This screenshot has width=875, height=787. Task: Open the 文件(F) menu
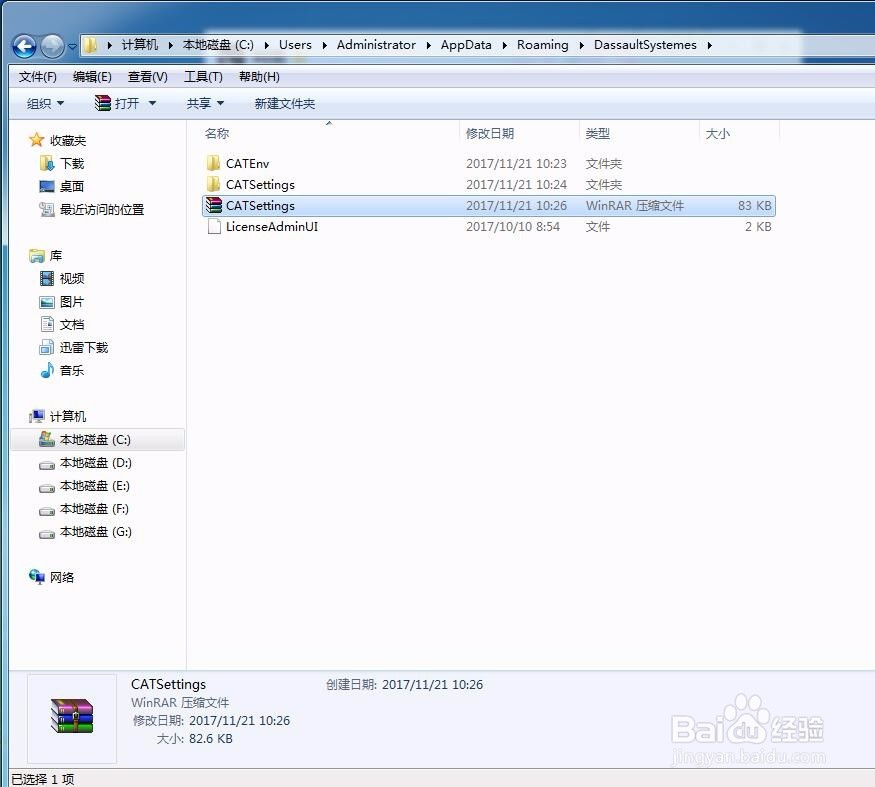37,76
